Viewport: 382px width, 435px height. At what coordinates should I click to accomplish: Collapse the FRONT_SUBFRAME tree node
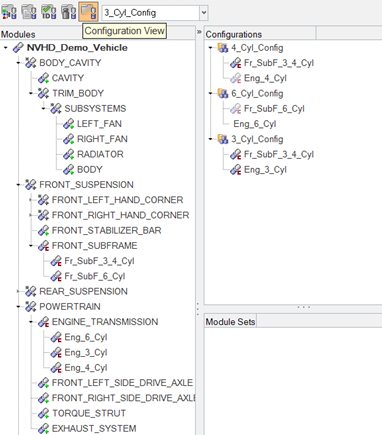click(x=31, y=246)
